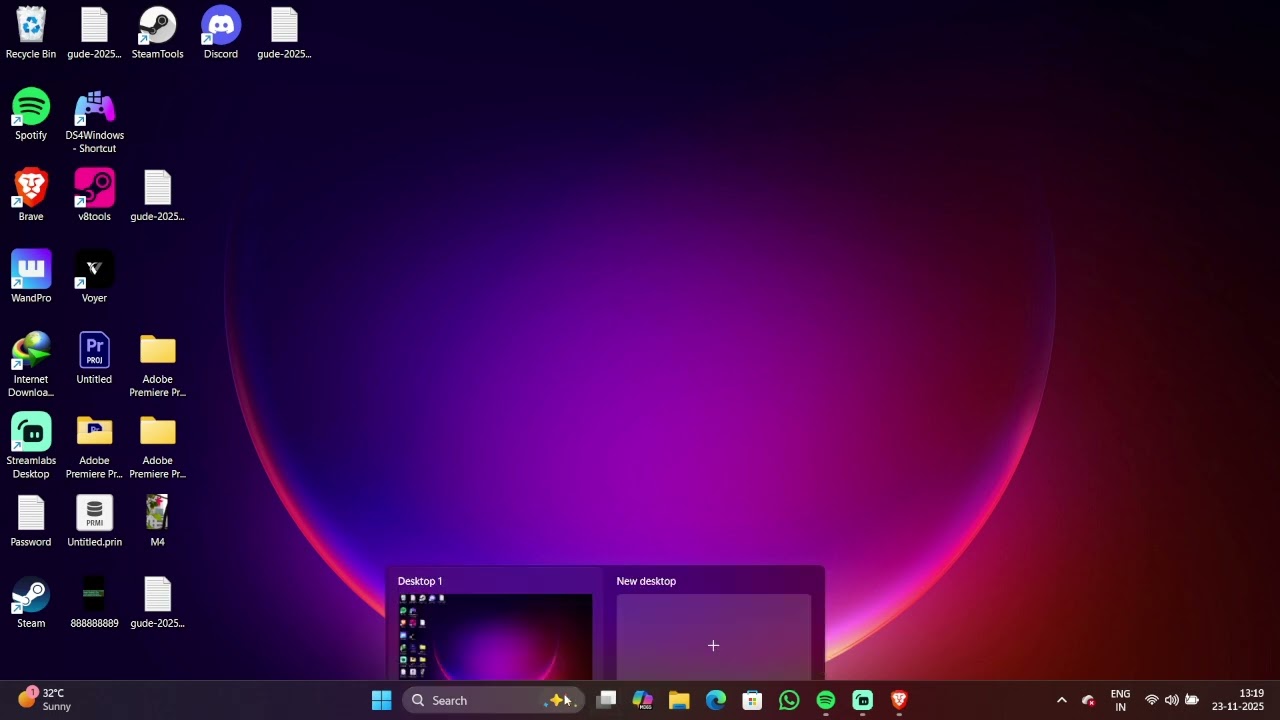This screenshot has width=1280, height=720.
Task: Select gude-2025 file beside Recycle Bin
Action: point(94,34)
